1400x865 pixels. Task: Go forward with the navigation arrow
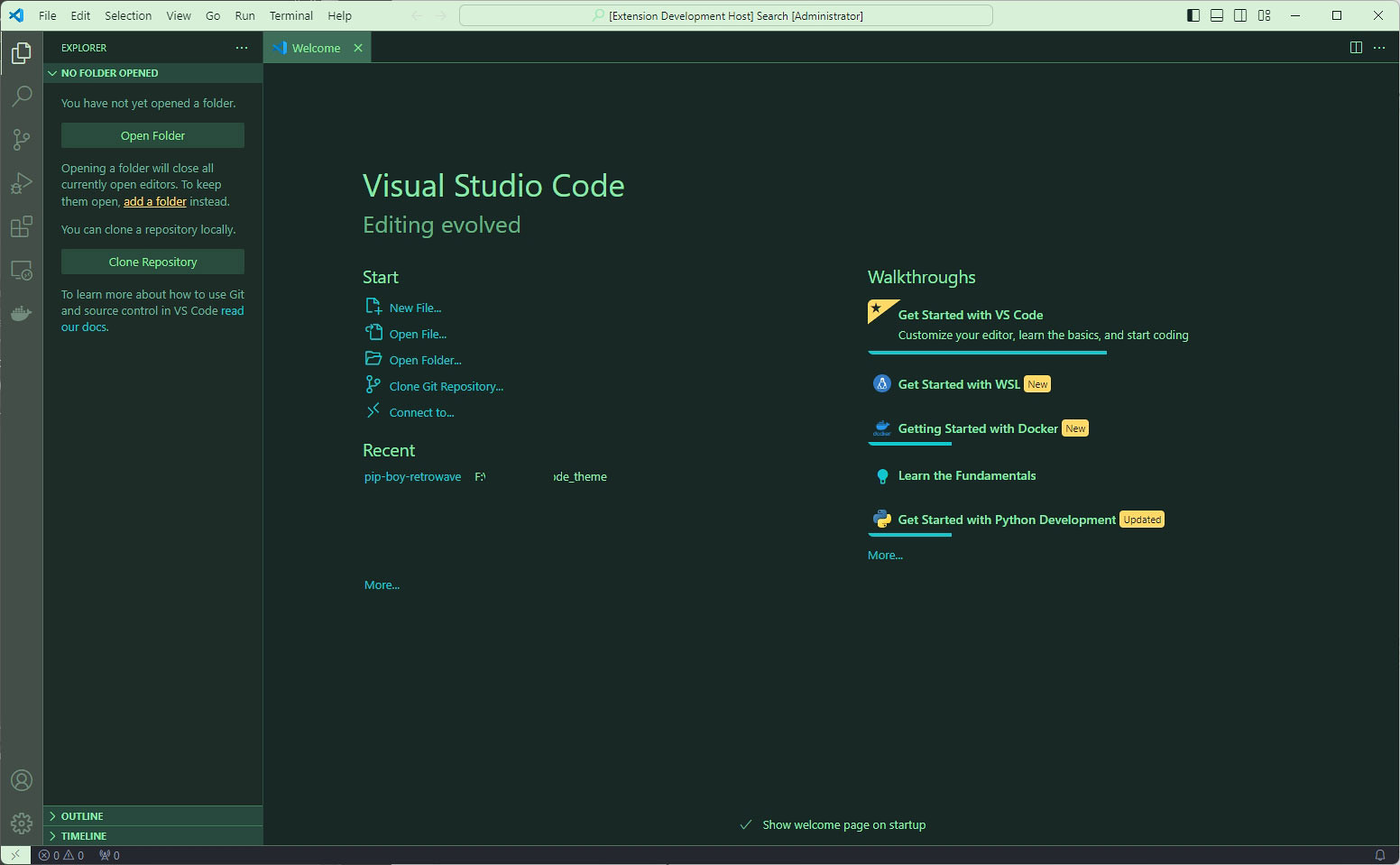tap(440, 15)
